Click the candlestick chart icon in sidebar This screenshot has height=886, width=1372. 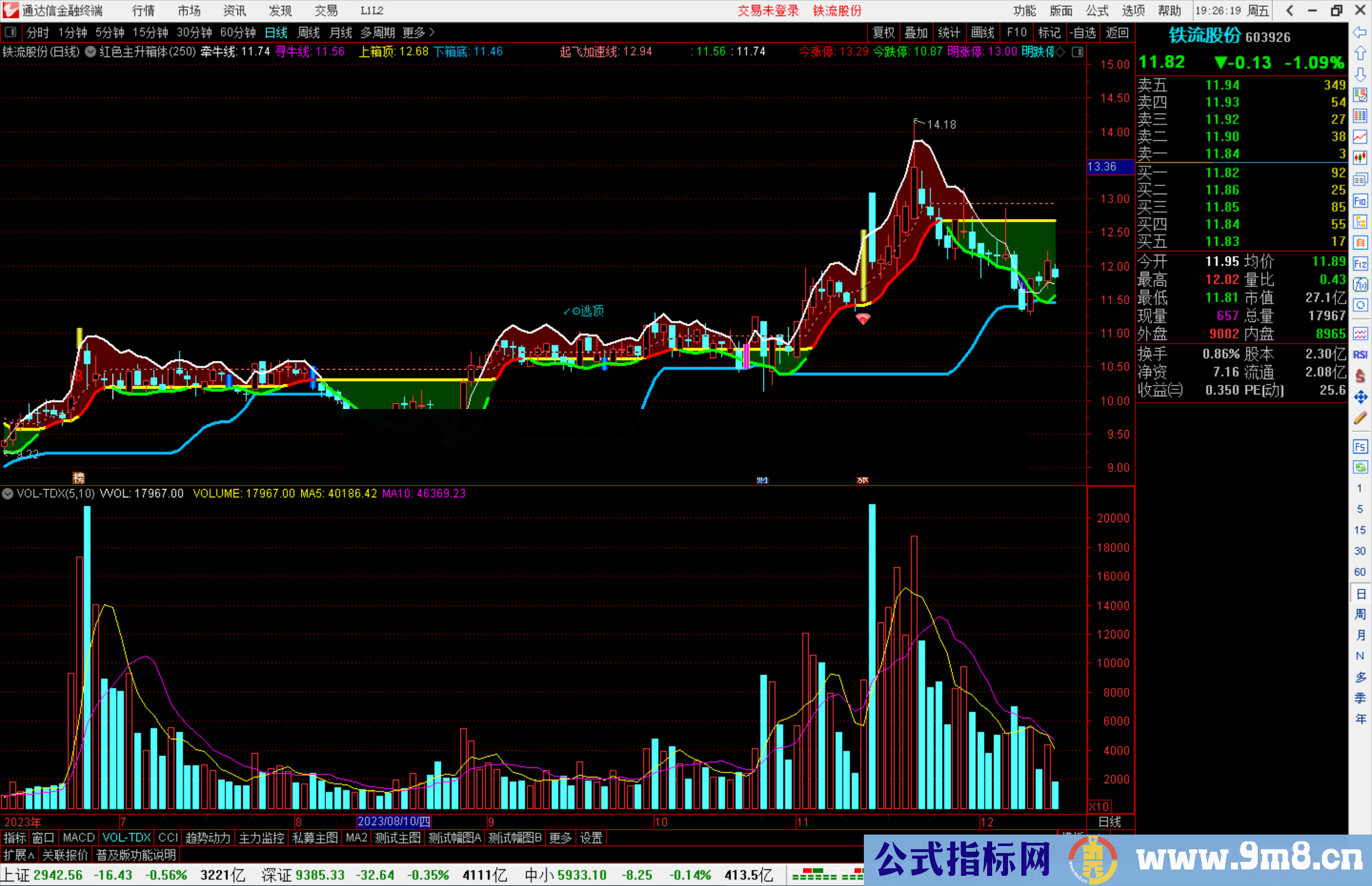pos(1360,158)
